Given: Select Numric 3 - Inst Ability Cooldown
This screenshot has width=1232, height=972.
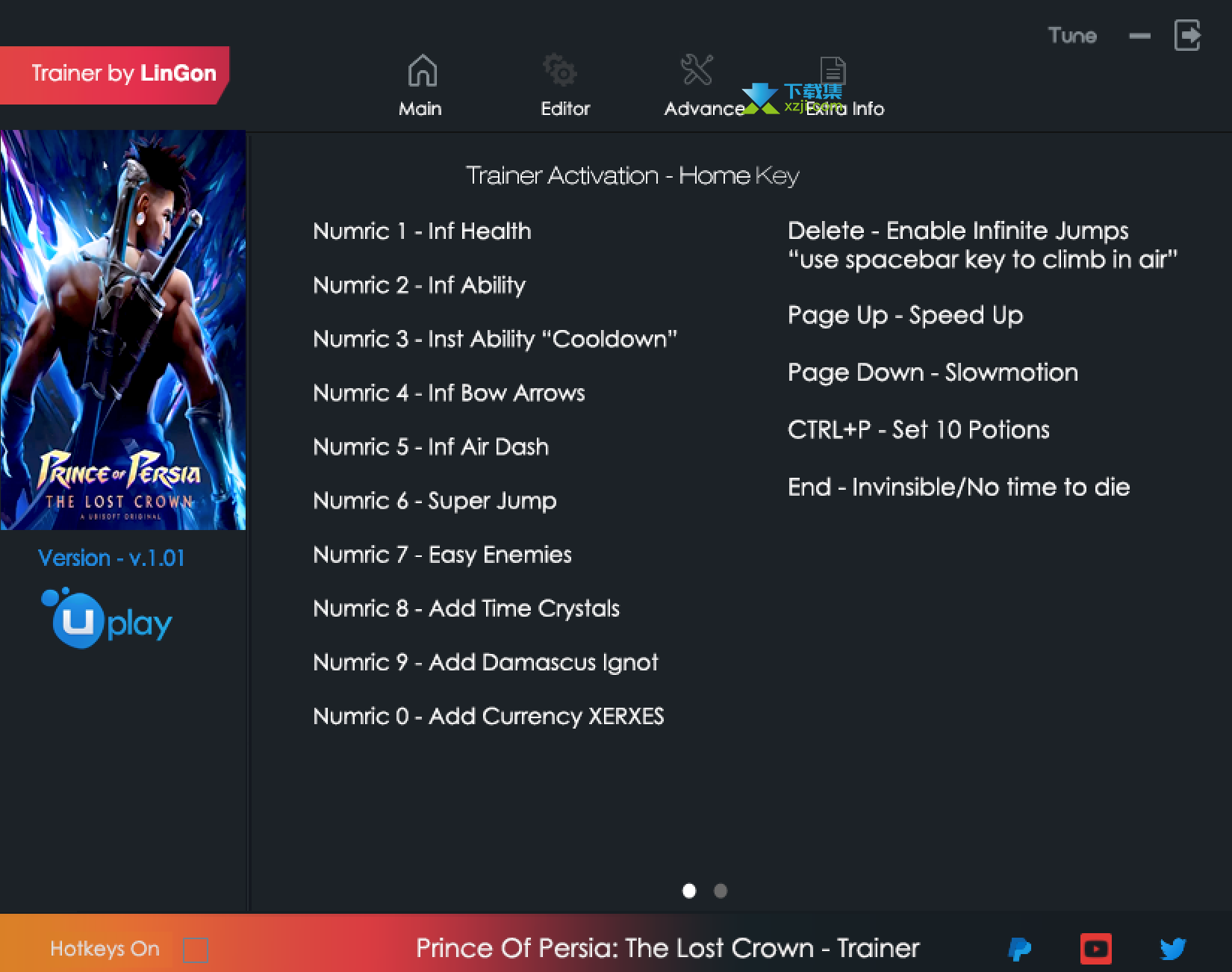Looking at the screenshot, I should pos(495,339).
